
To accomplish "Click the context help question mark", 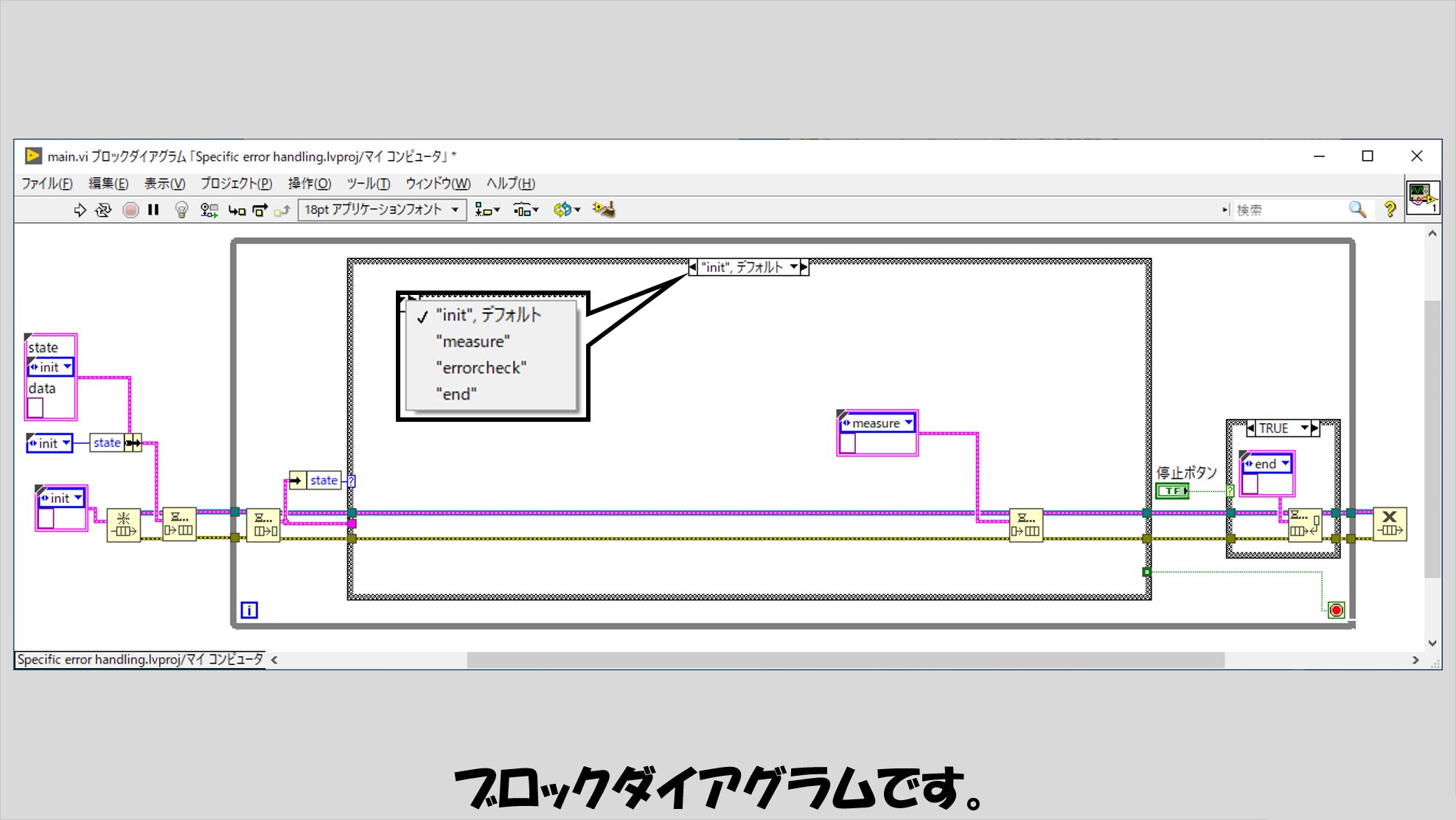I will point(1390,209).
